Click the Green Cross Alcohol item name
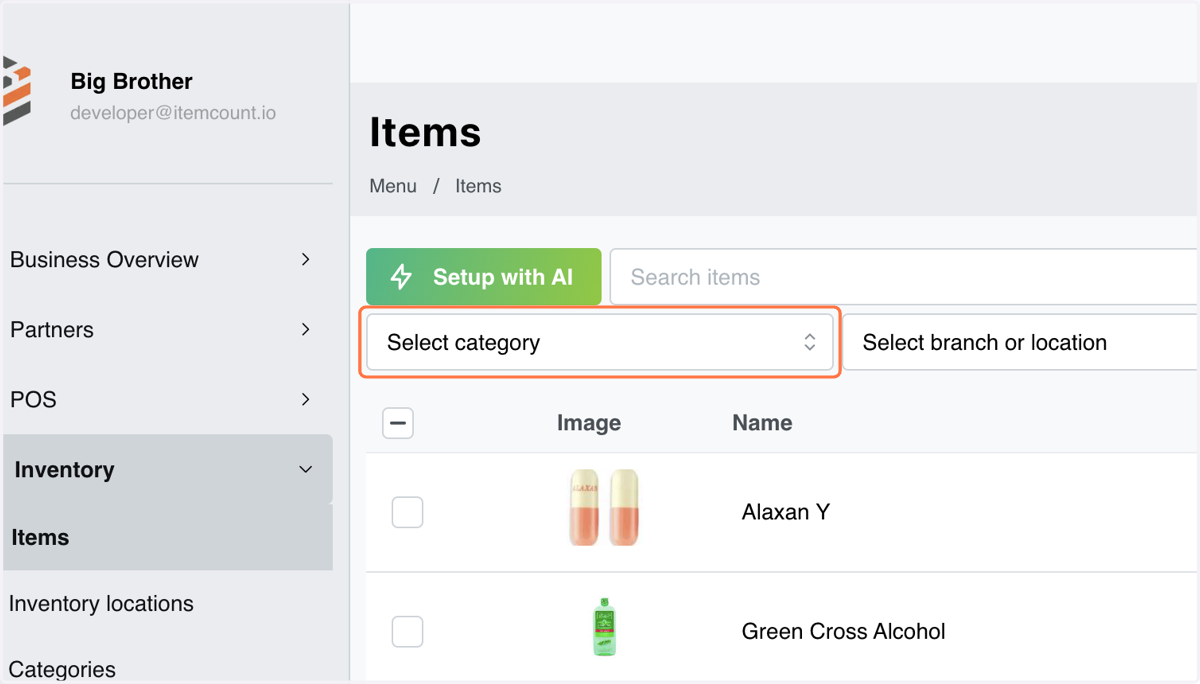The width and height of the screenshot is (1200, 684). pos(843,631)
